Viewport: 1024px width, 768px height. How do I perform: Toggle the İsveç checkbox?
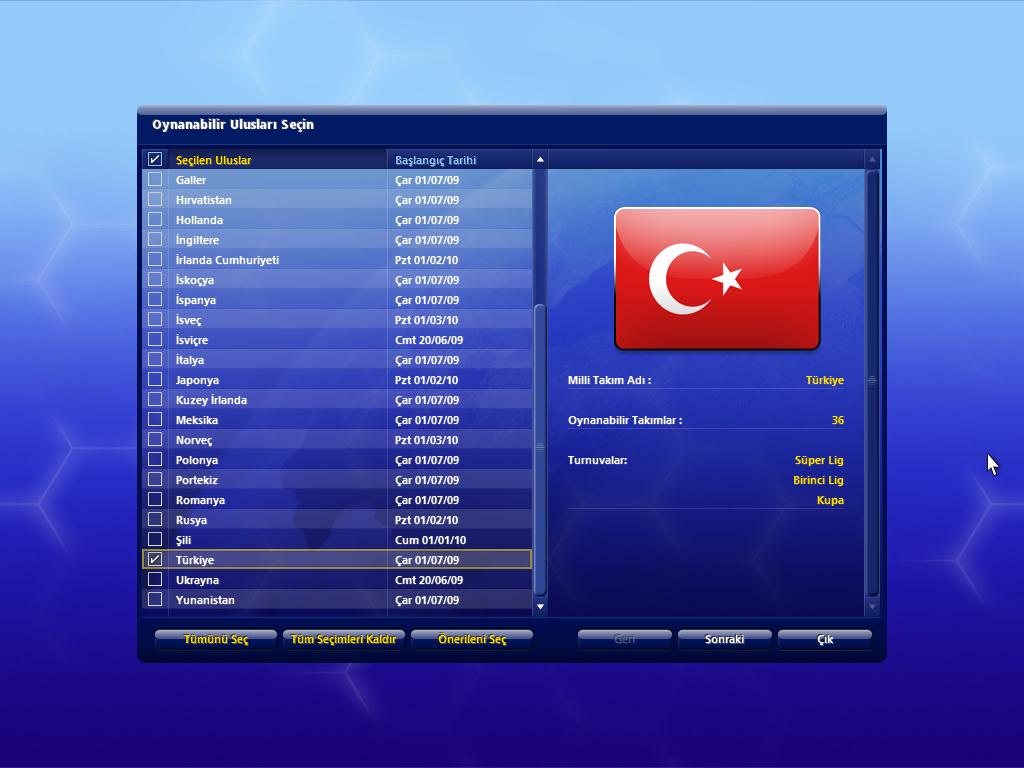155,319
